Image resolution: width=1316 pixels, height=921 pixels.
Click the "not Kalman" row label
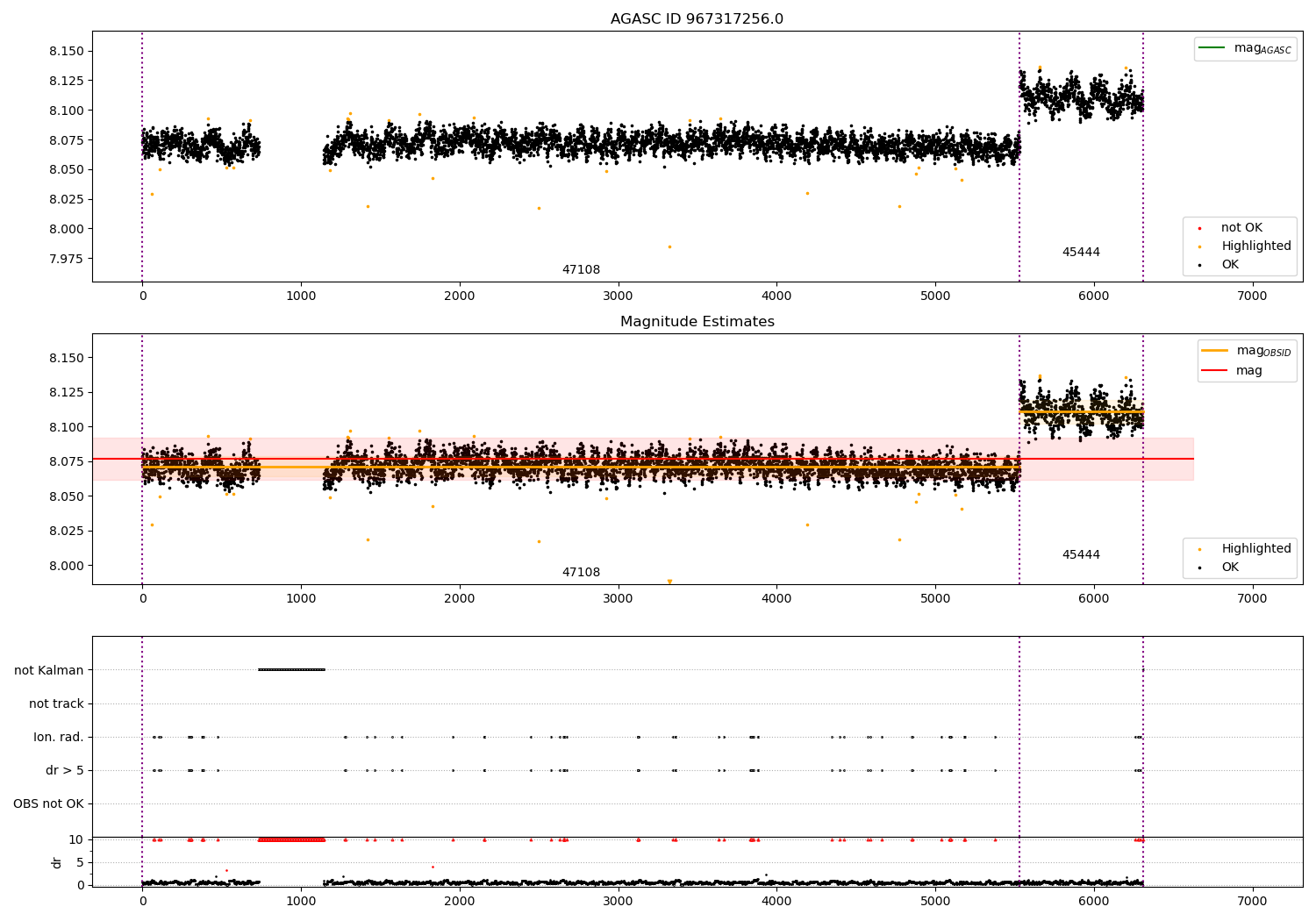pos(49,671)
